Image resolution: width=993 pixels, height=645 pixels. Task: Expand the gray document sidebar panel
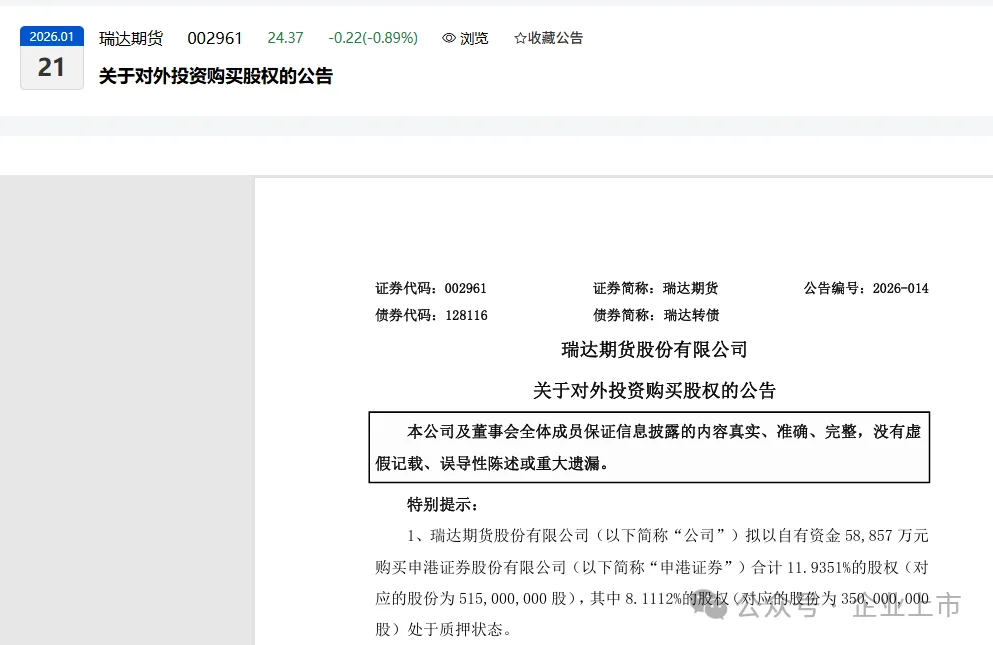click(x=128, y=400)
